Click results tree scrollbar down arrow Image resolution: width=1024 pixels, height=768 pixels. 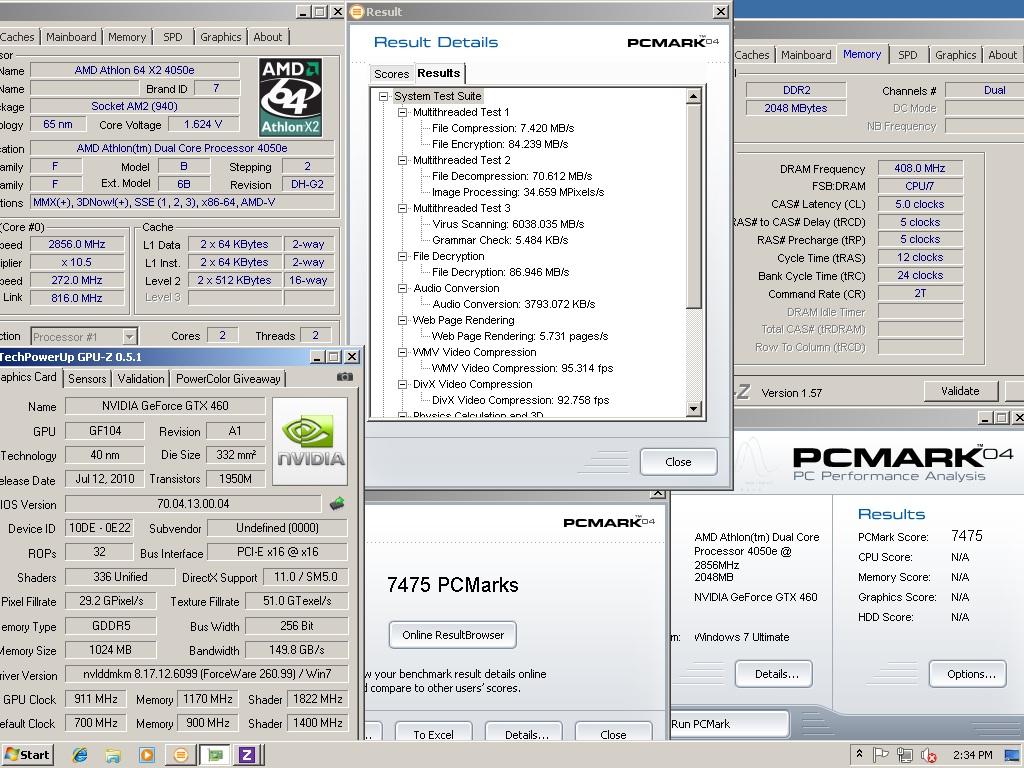(694, 409)
